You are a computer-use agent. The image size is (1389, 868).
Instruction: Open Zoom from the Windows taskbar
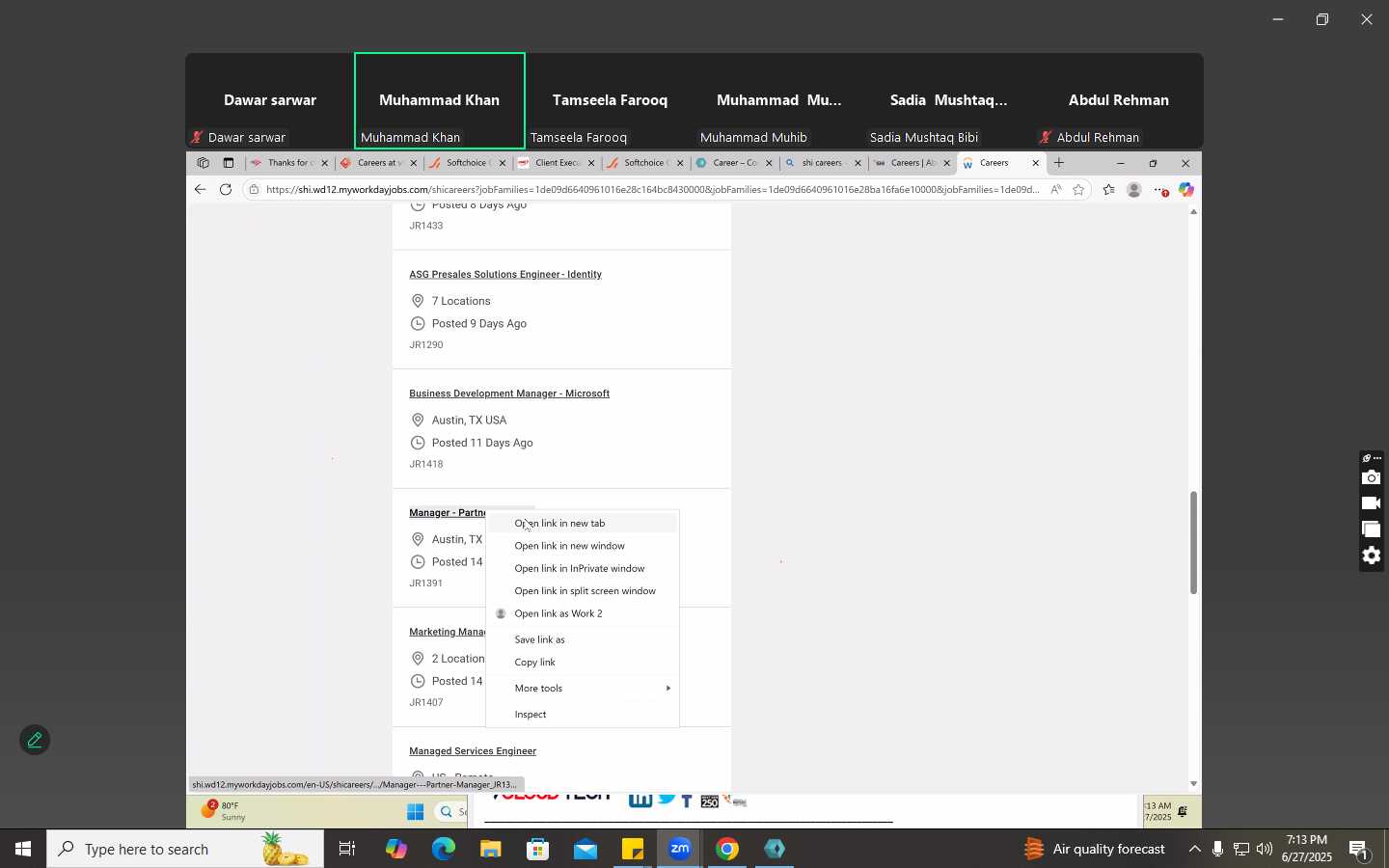tap(680, 850)
